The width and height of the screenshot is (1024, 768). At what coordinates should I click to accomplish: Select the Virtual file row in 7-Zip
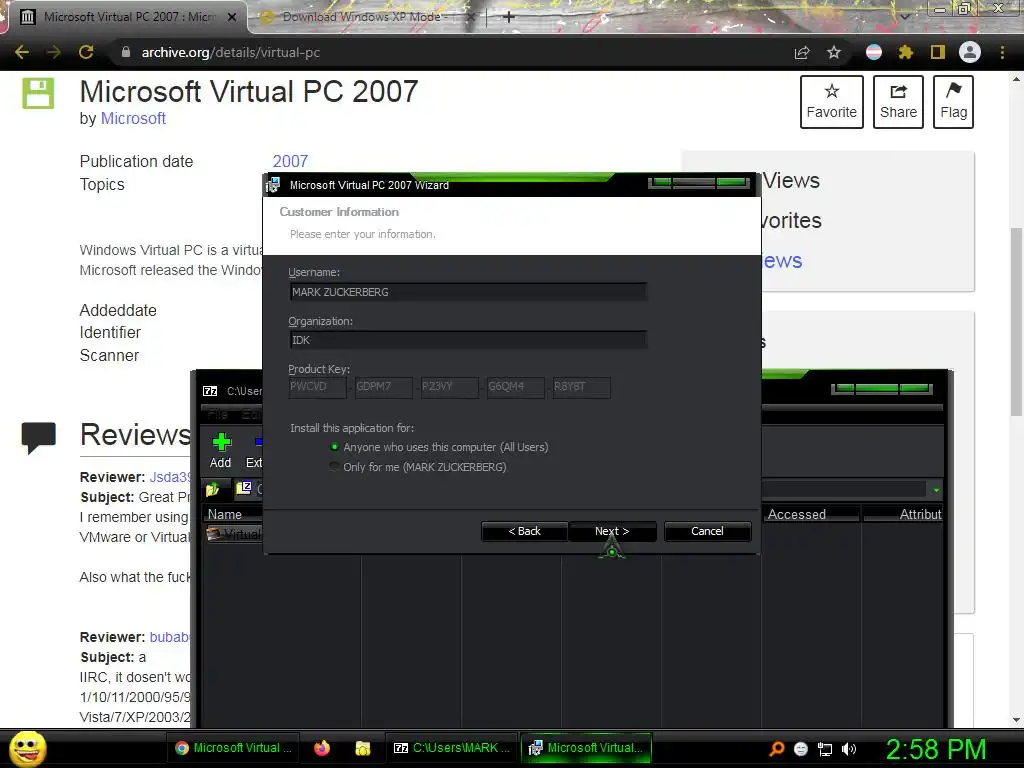234,534
